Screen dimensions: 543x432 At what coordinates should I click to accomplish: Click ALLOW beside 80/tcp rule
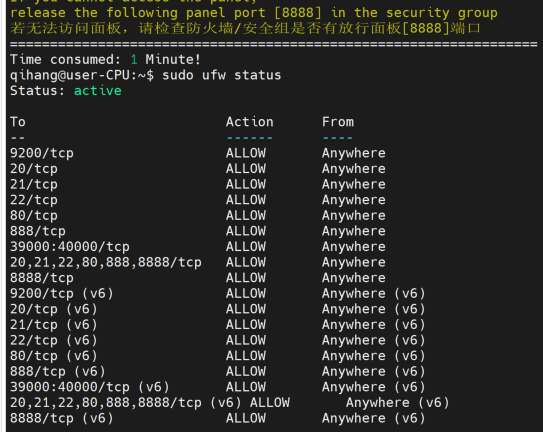pos(246,215)
